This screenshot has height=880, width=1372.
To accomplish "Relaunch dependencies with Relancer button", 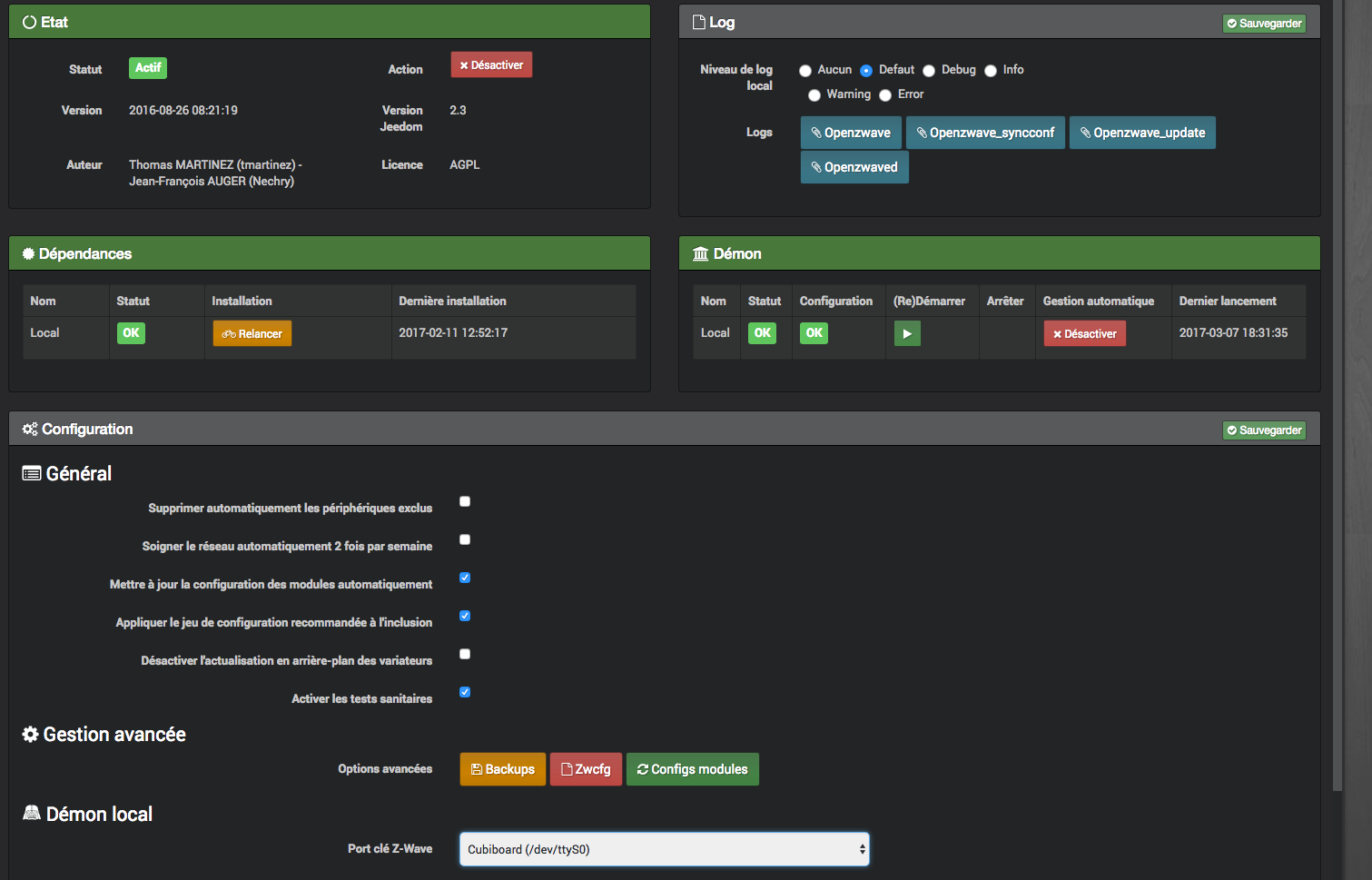I will 252,334.
